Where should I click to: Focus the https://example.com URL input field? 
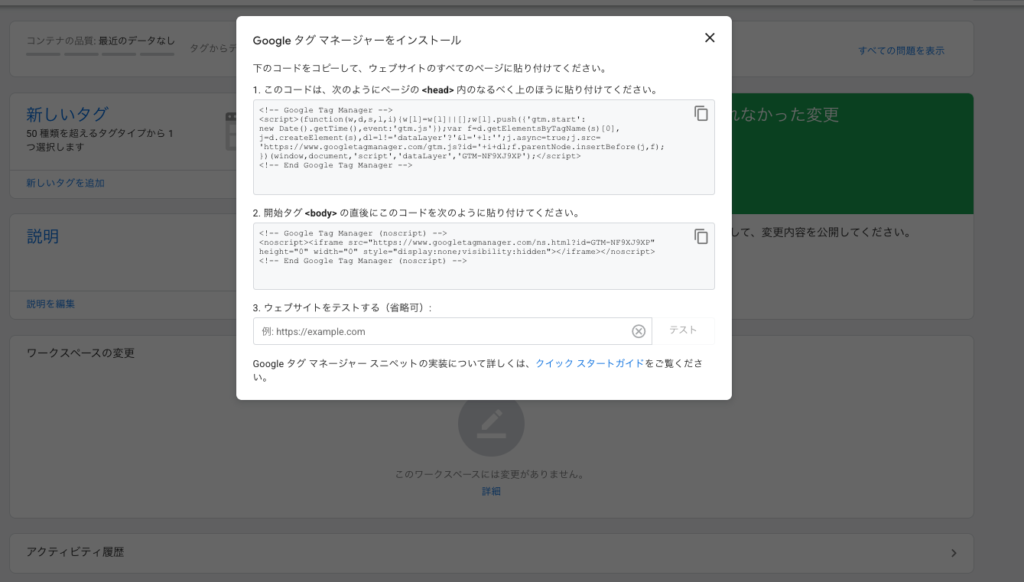tap(440, 332)
